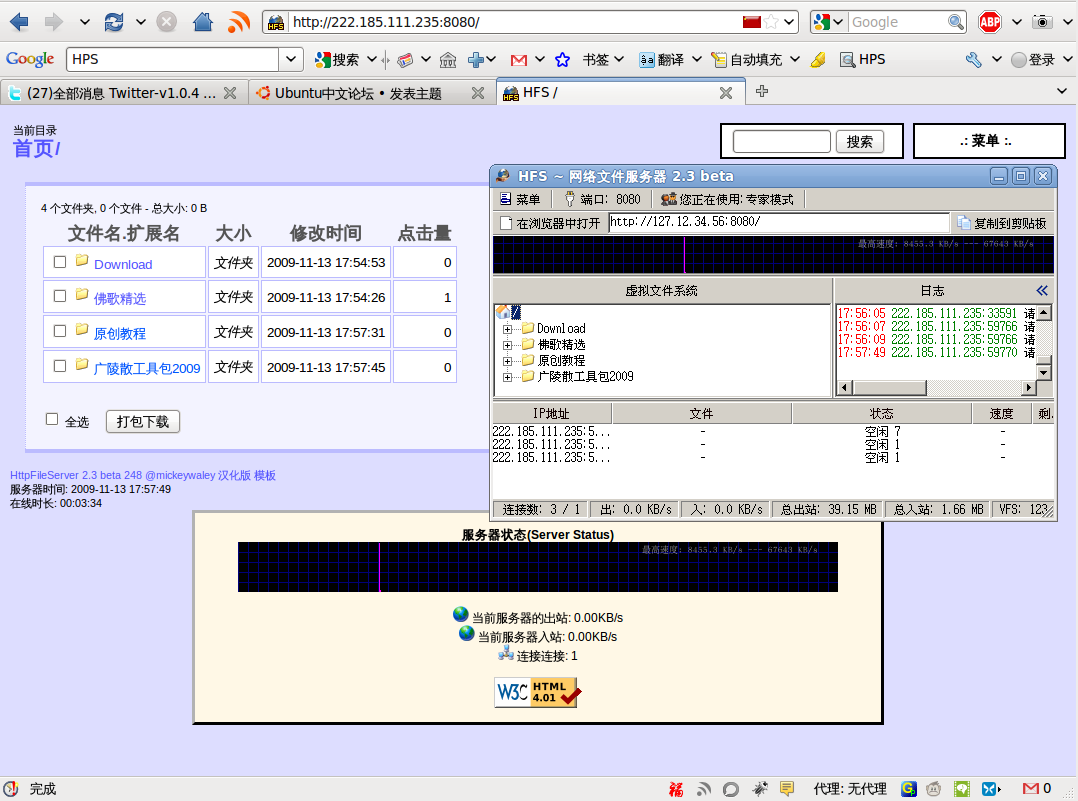The width and height of the screenshot is (1078, 801).
Task: Open the new tab plus button
Action: [762, 91]
